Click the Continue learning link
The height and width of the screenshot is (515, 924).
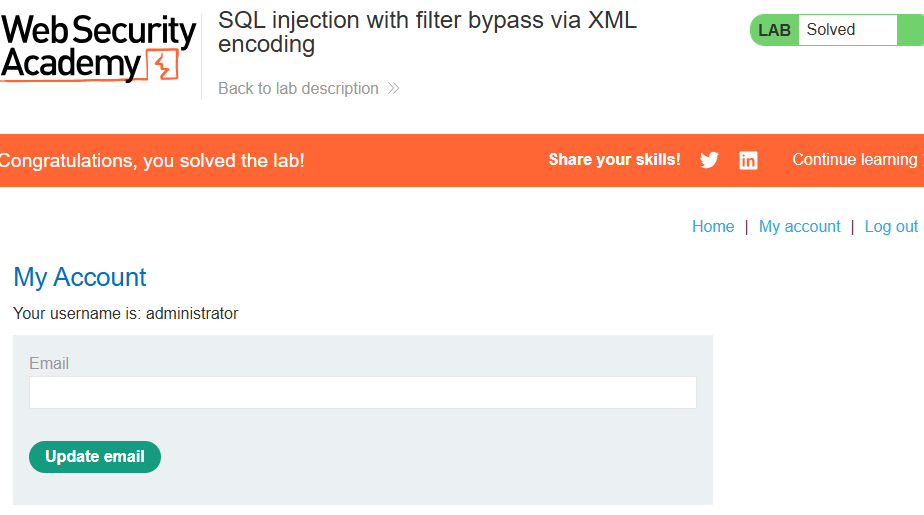pyautogui.click(x=857, y=160)
